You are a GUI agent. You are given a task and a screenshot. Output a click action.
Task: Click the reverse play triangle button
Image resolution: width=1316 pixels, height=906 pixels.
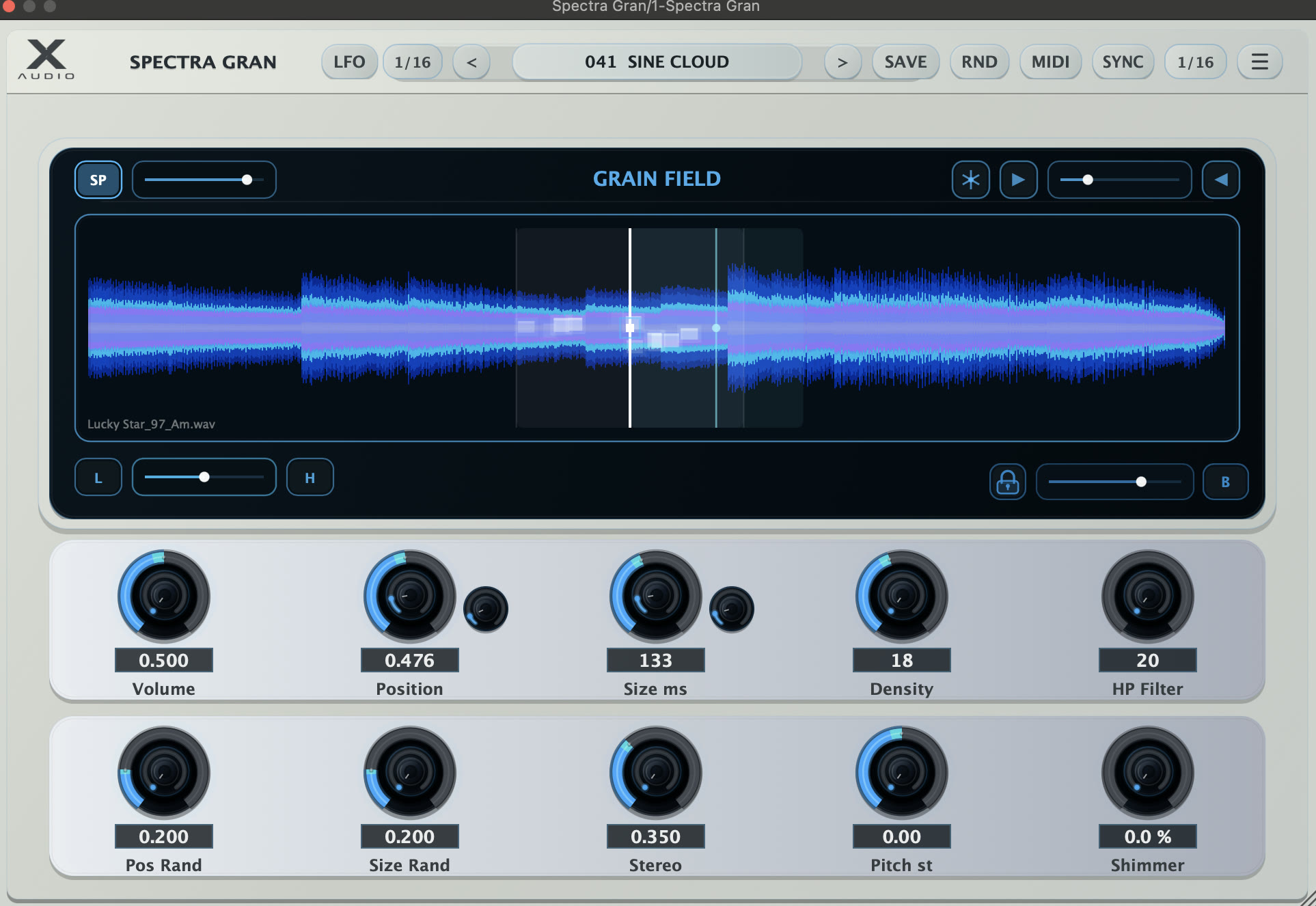click(x=1220, y=180)
